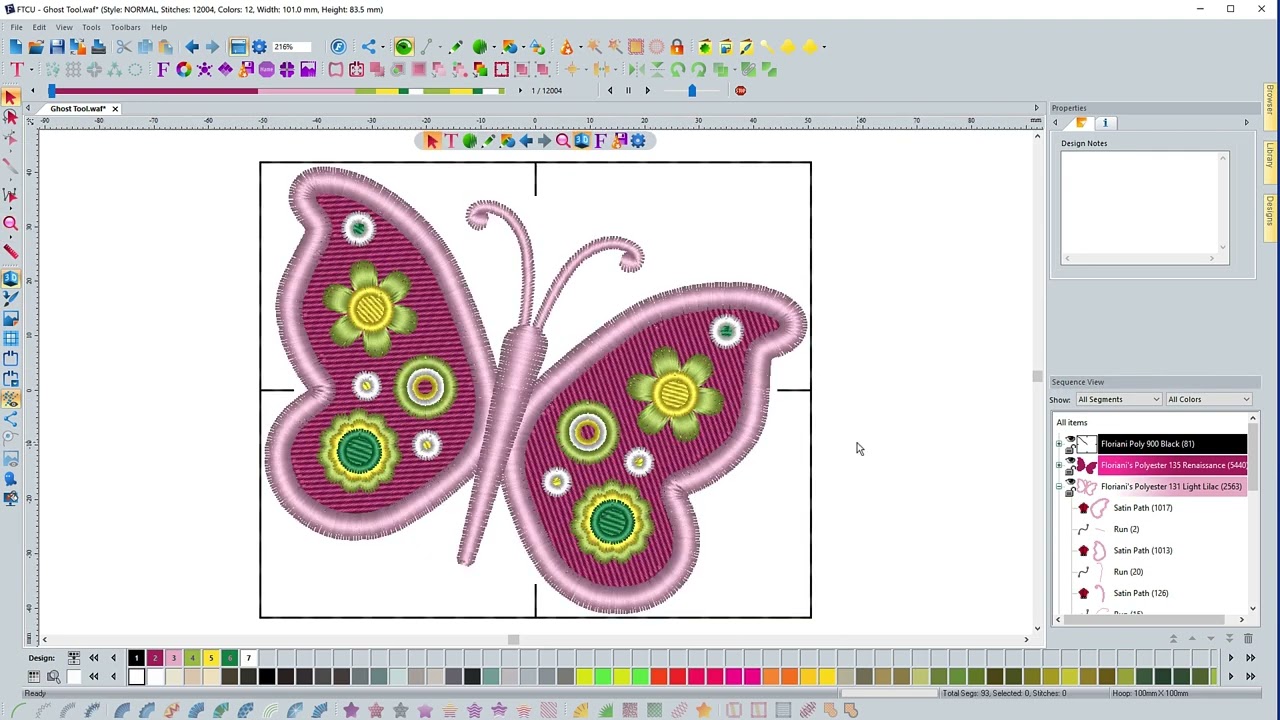The height and width of the screenshot is (720, 1280).
Task: Select Run (20) segment
Action: click(x=1128, y=572)
